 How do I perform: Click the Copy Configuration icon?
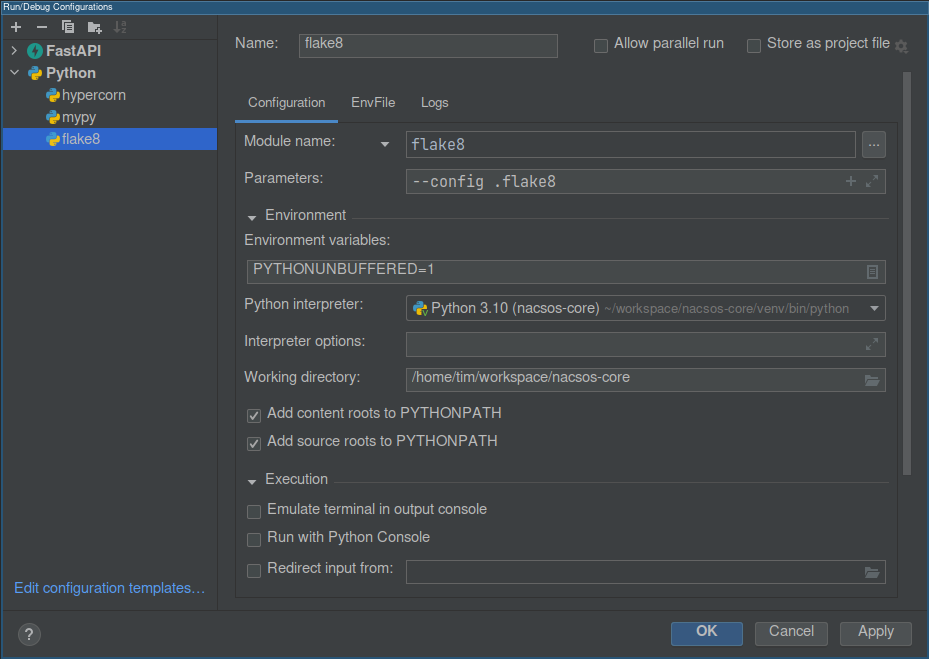click(68, 27)
